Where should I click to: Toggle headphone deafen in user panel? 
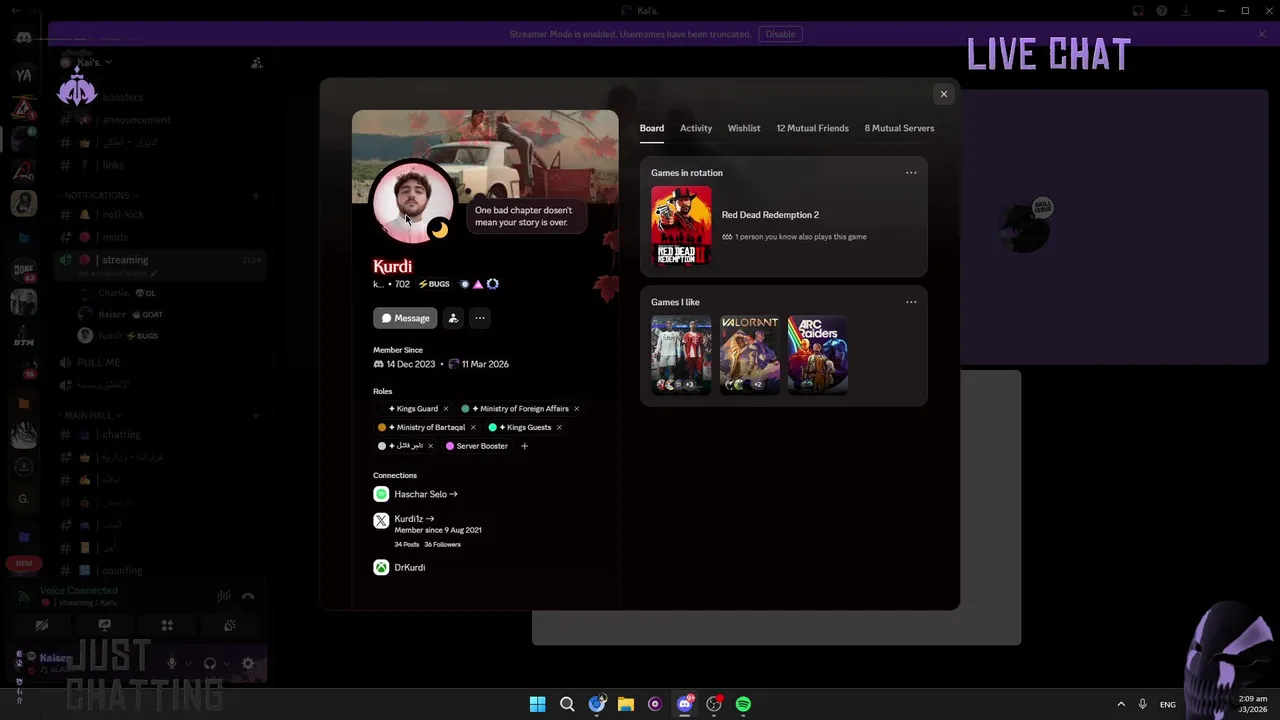click(210, 663)
